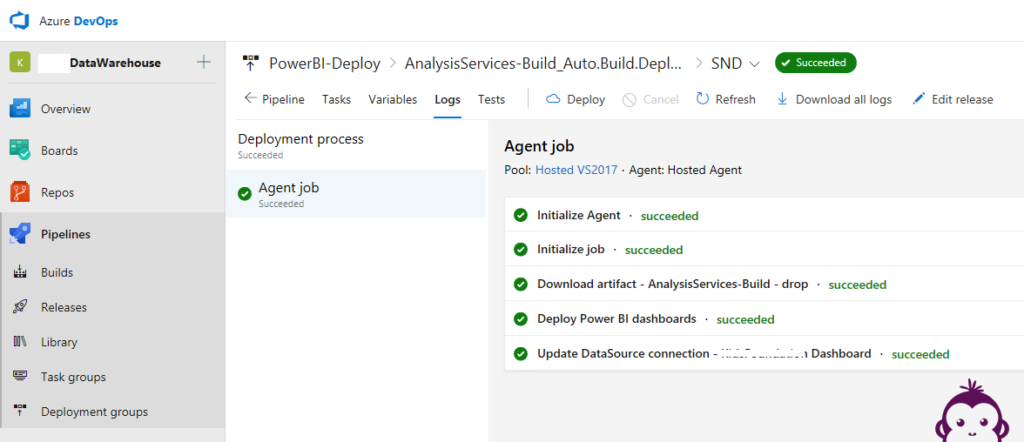Viewport: 1024px width, 442px height.
Task: Click Deployment process heading
Action: pyautogui.click(x=300, y=138)
